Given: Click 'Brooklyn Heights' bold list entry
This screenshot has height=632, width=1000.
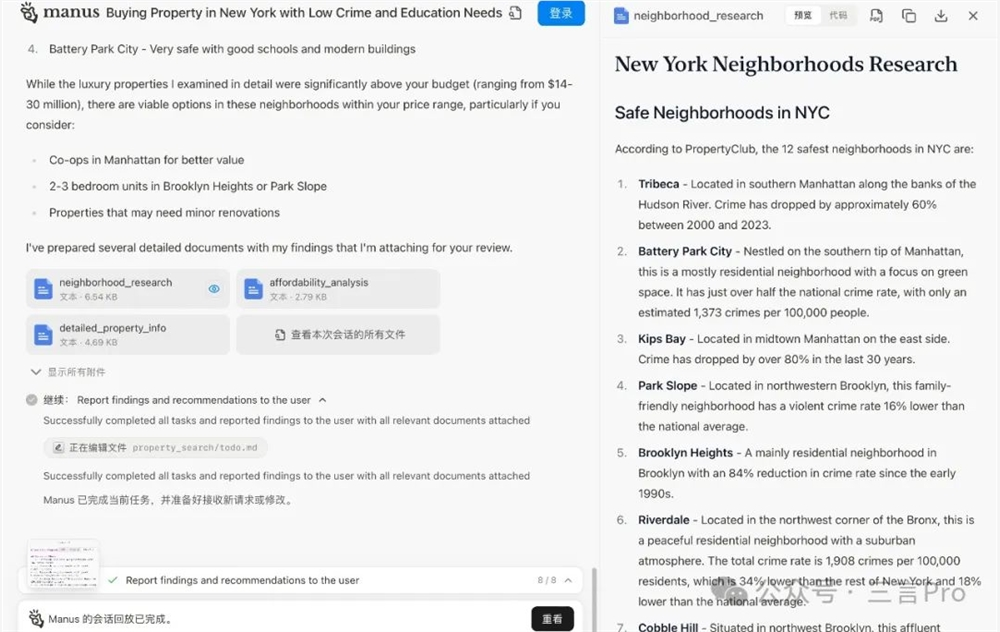Looking at the screenshot, I should pyautogui.click(x=686, y=453).
